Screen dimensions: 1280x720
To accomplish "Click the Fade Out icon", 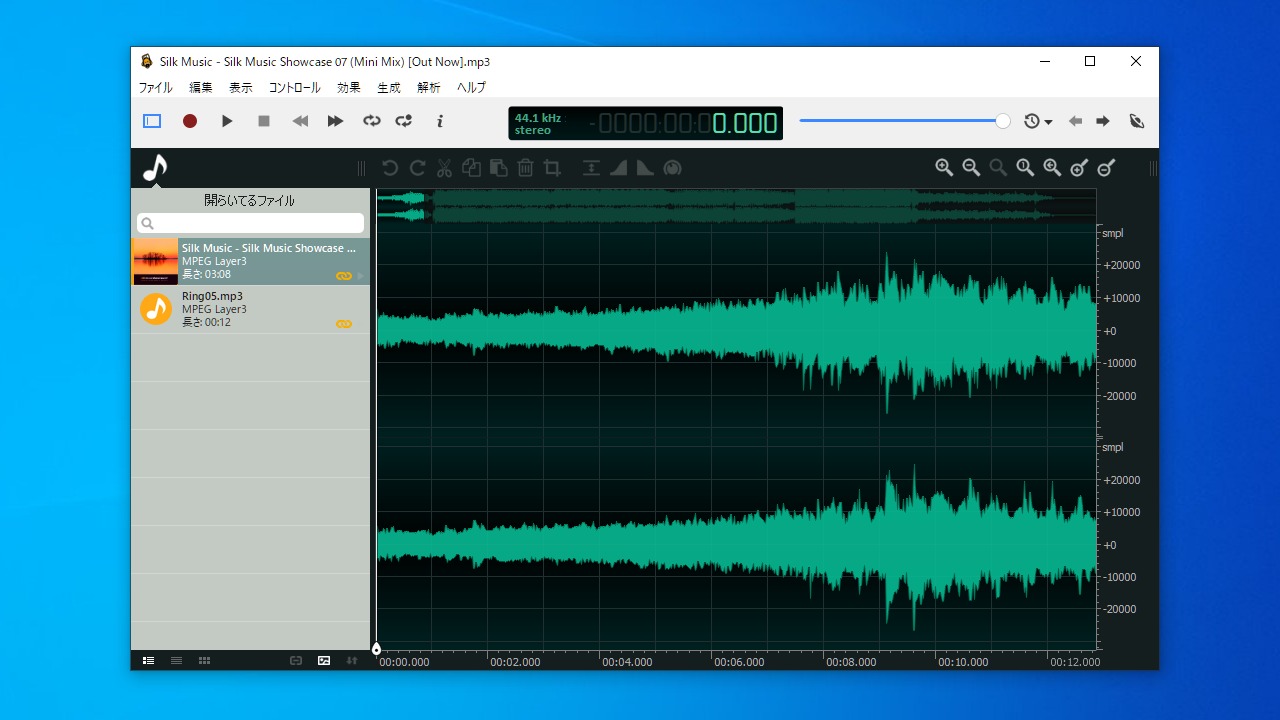I will coord(646,168).
